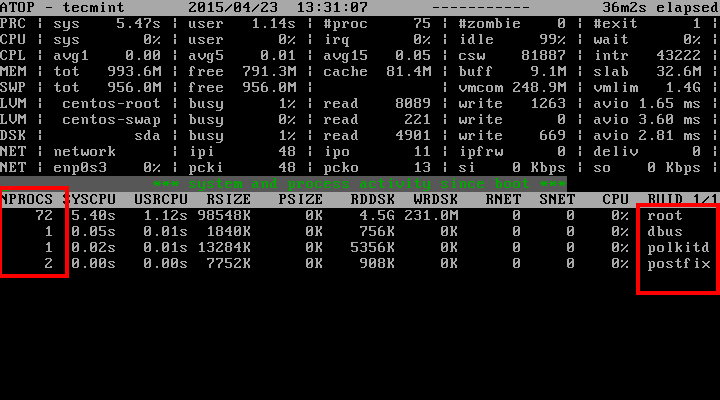The image size is (720, 400).
Task: Click the root user row name
Action: point(665,215)
